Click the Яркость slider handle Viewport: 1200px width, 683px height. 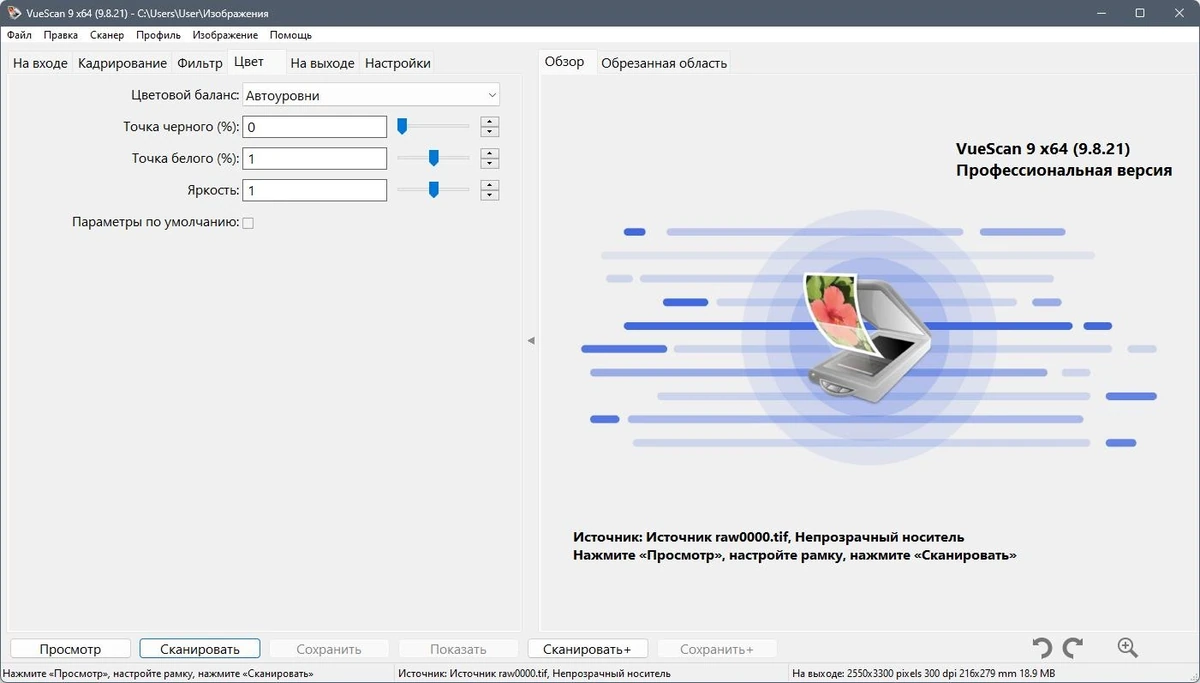click(434, 190)
